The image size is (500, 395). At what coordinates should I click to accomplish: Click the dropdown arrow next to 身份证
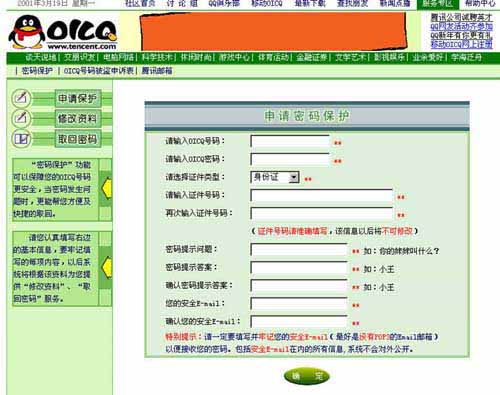(x=294, y=177)
